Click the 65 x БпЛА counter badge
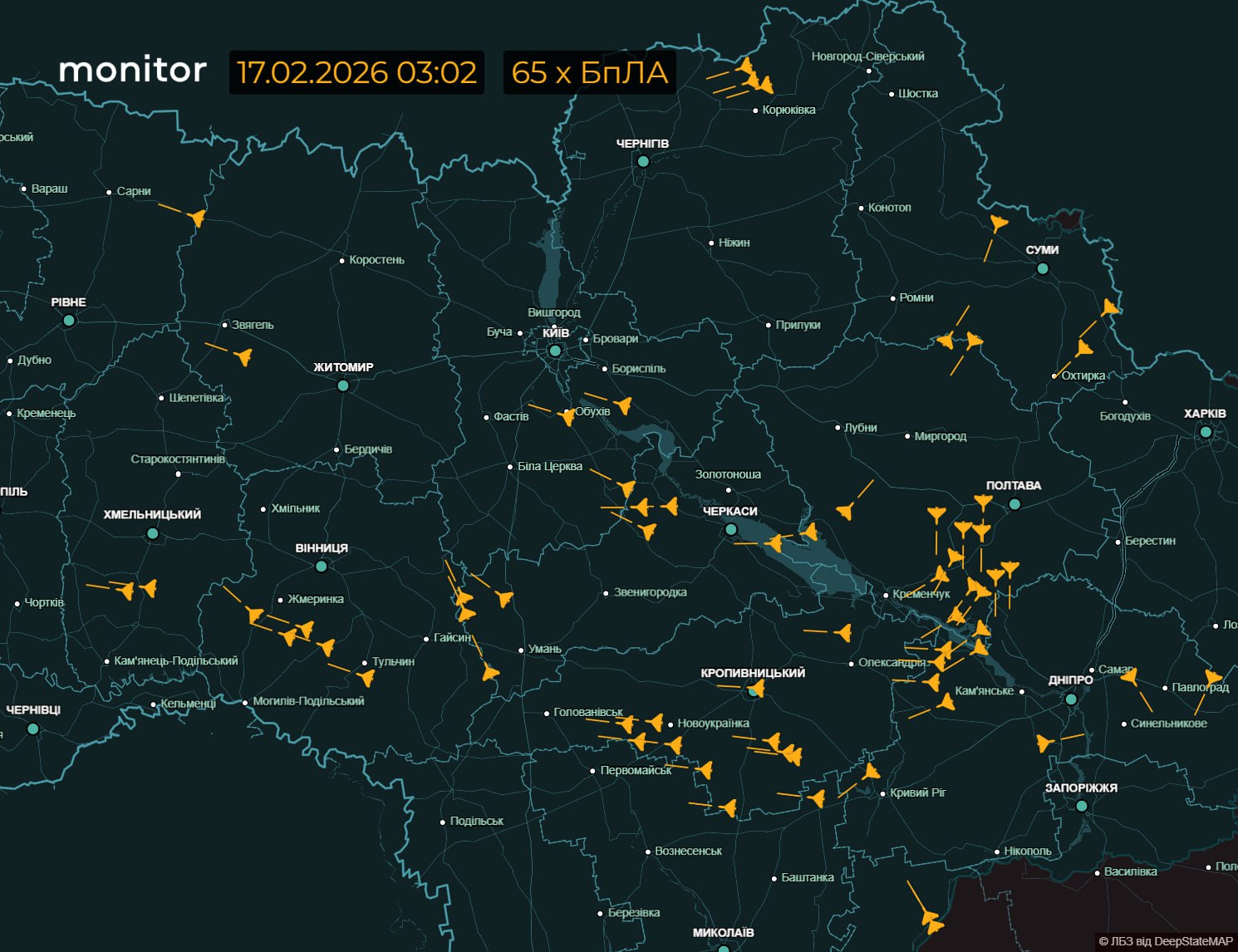 [589, 72]
